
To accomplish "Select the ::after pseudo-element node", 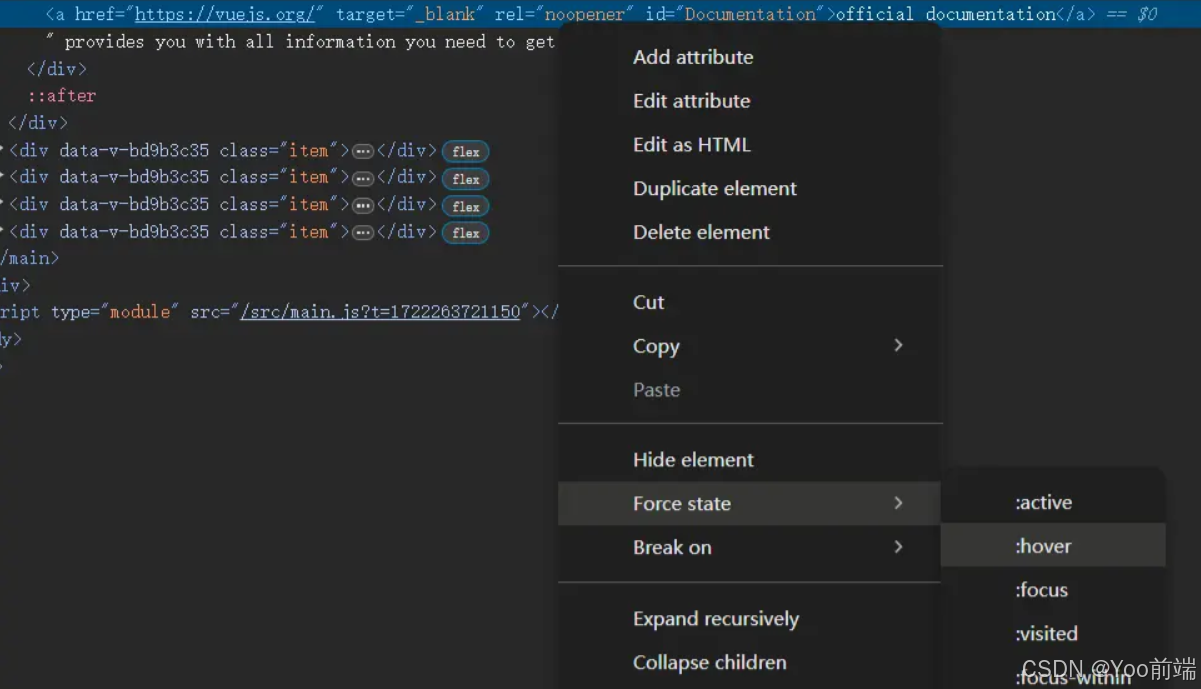I will [62, 96].
